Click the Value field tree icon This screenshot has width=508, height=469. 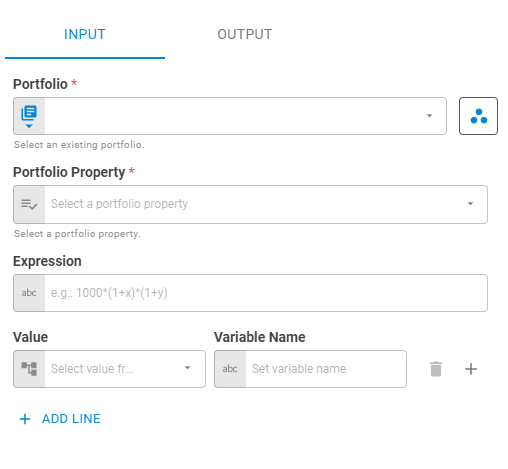click(29, 369)
